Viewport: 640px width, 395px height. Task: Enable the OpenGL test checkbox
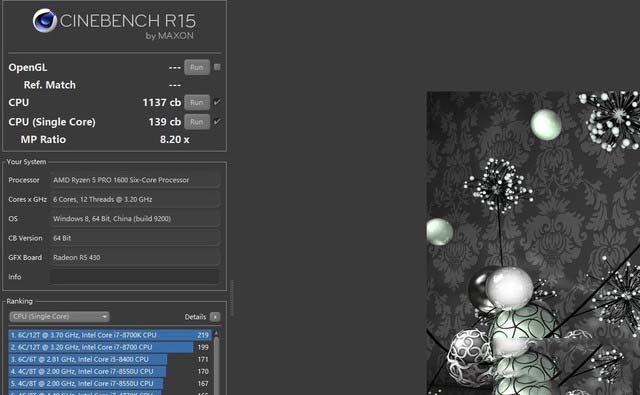pyautogui.click(x=217, y=67)
